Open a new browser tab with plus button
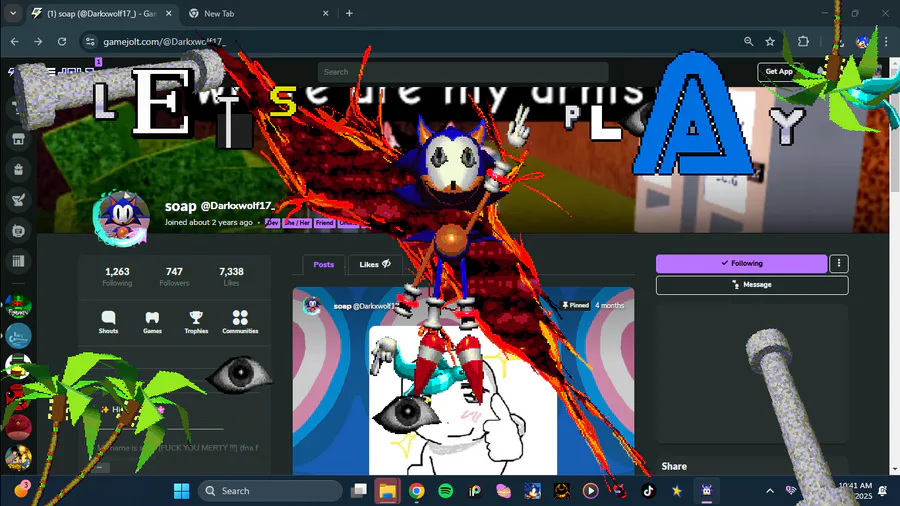This screenshot has height=506, width=900. (x=349, y=13)
